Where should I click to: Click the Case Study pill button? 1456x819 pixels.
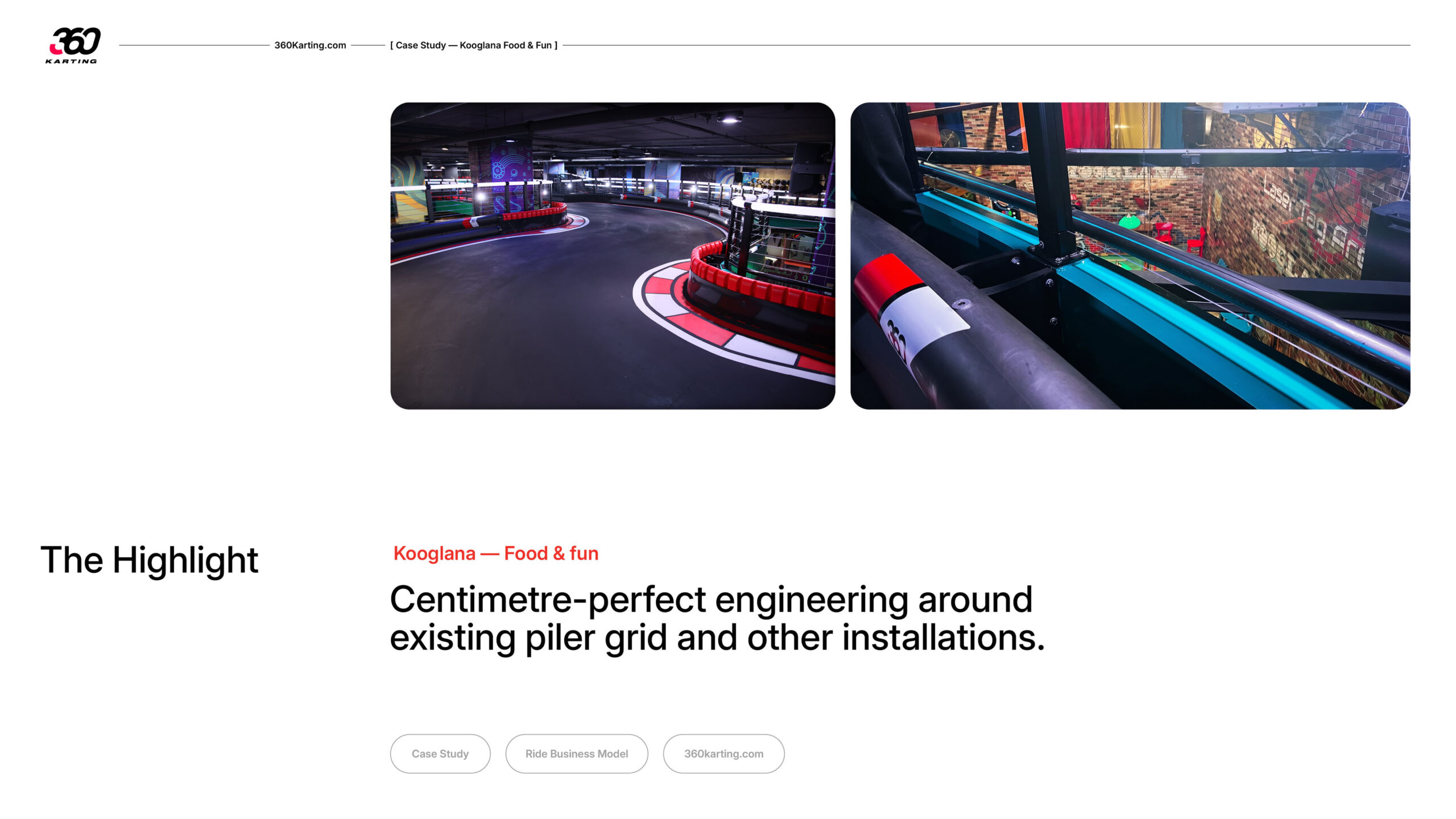pos(440,754)
